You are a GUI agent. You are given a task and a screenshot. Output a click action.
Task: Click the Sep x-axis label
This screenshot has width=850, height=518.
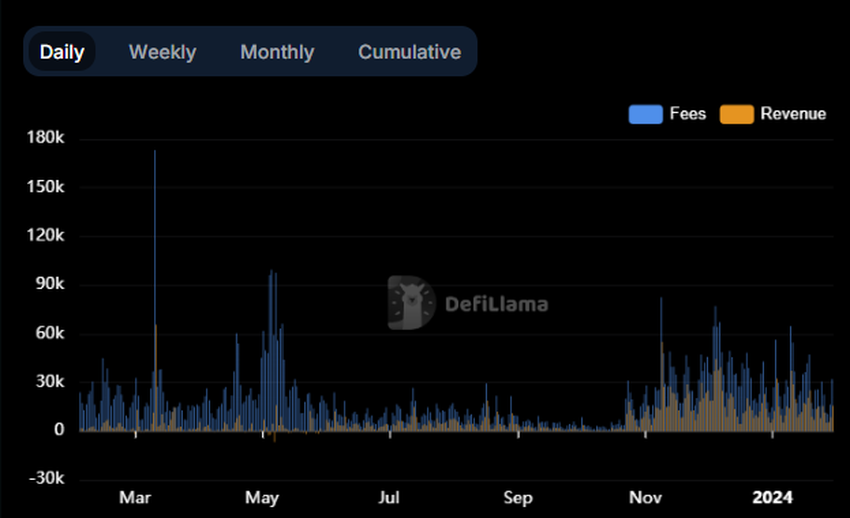tap(518, 498)
